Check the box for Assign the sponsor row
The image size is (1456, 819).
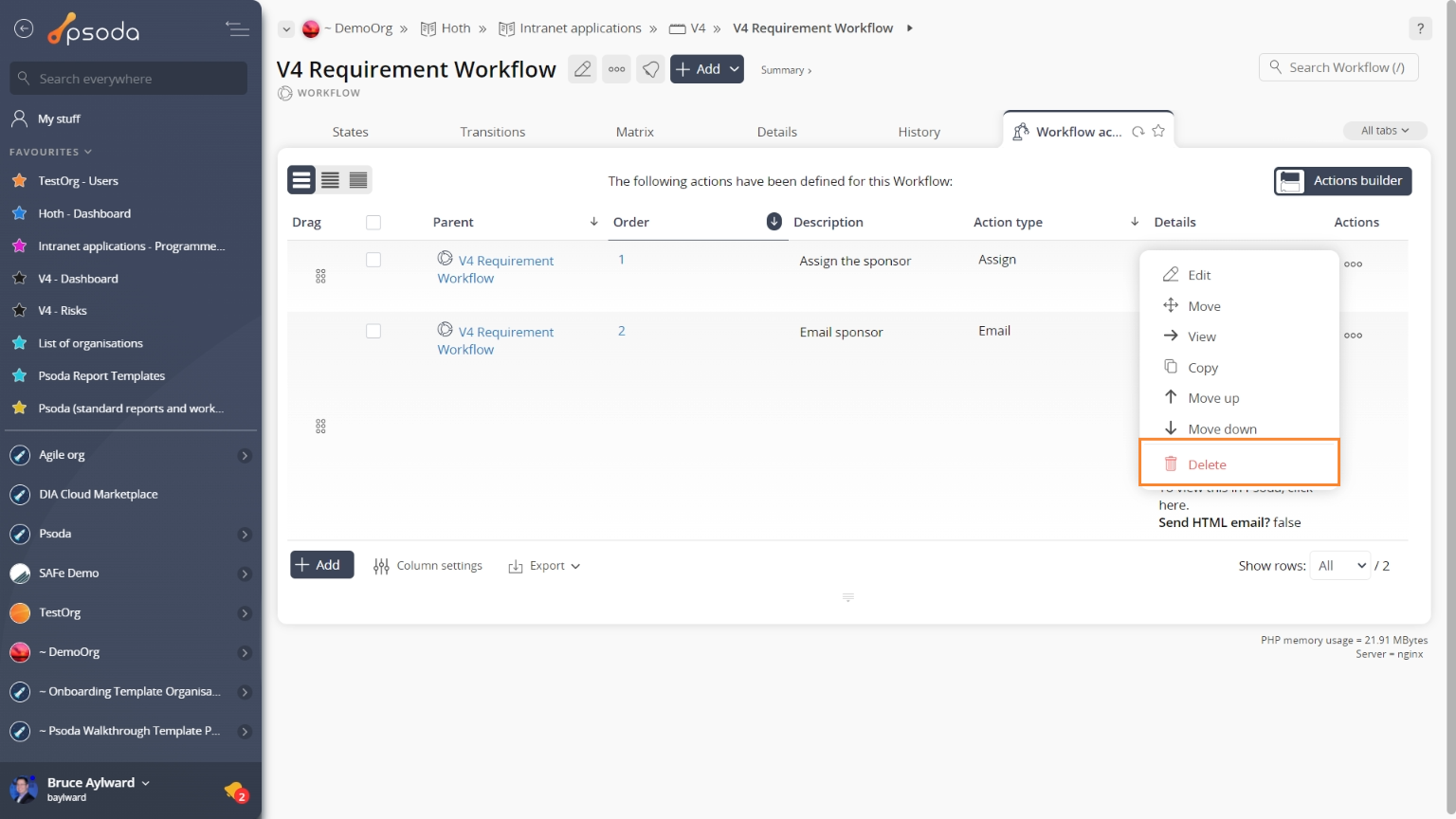click(373, 260)
